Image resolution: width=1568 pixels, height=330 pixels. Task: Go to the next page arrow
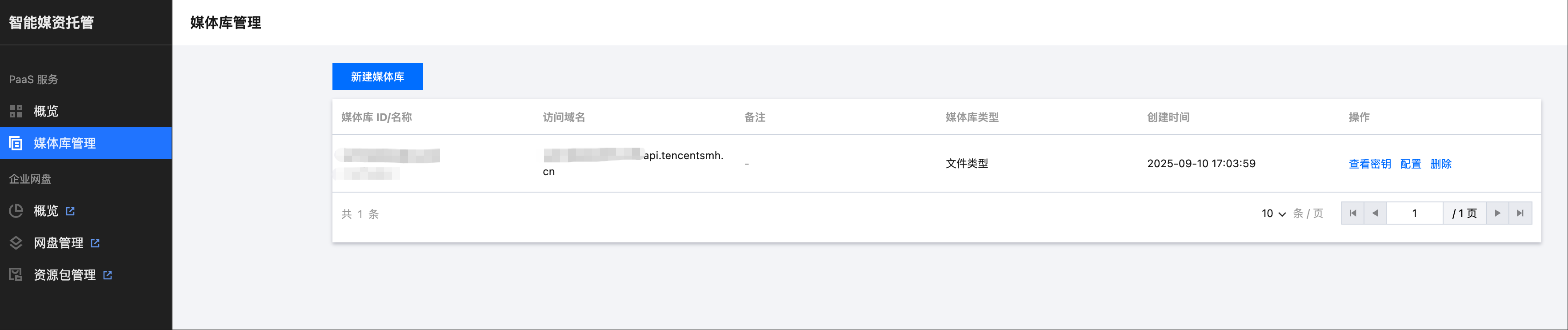[x=1497, y=213]
